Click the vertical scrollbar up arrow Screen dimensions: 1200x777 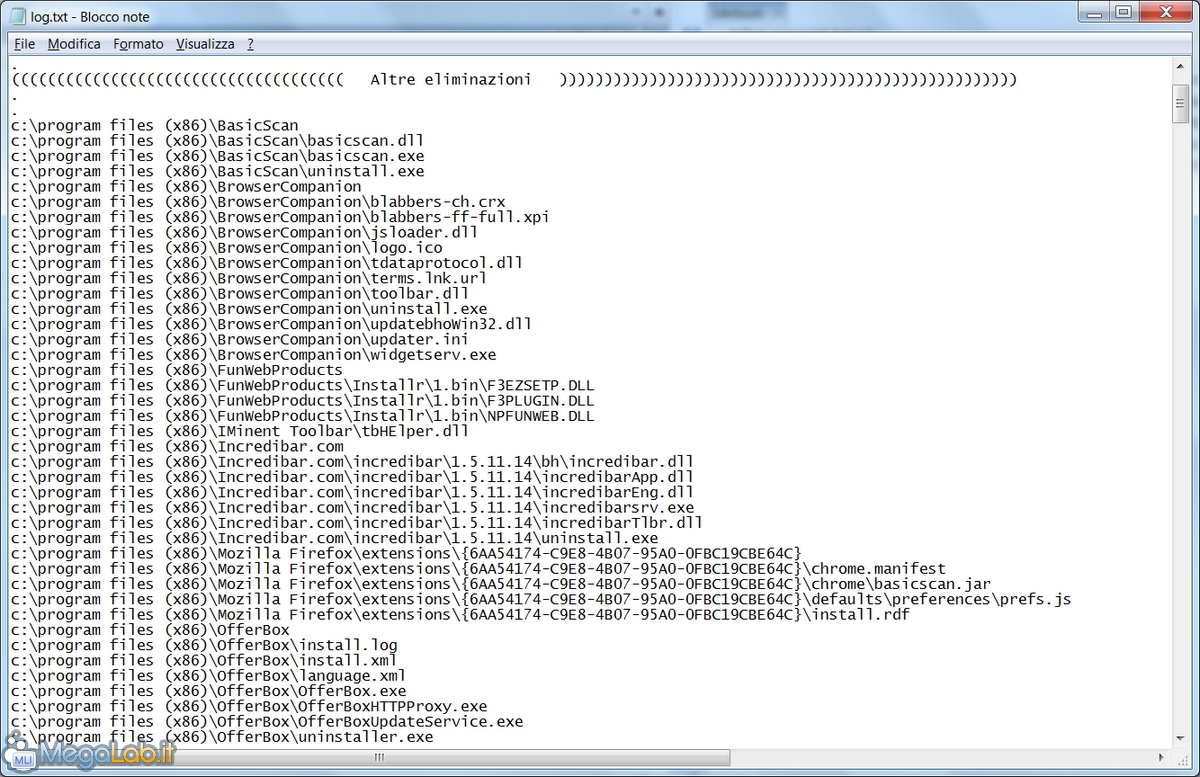pyautogui.click(x=1180, y=69)
